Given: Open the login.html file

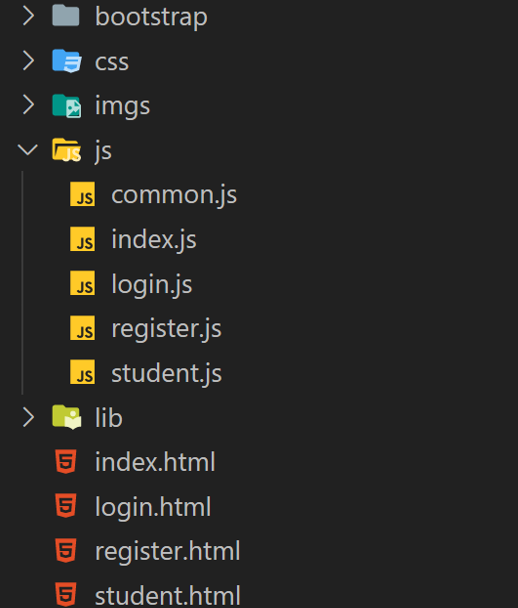Looking at the screenshot, I should tap(153, 506).
